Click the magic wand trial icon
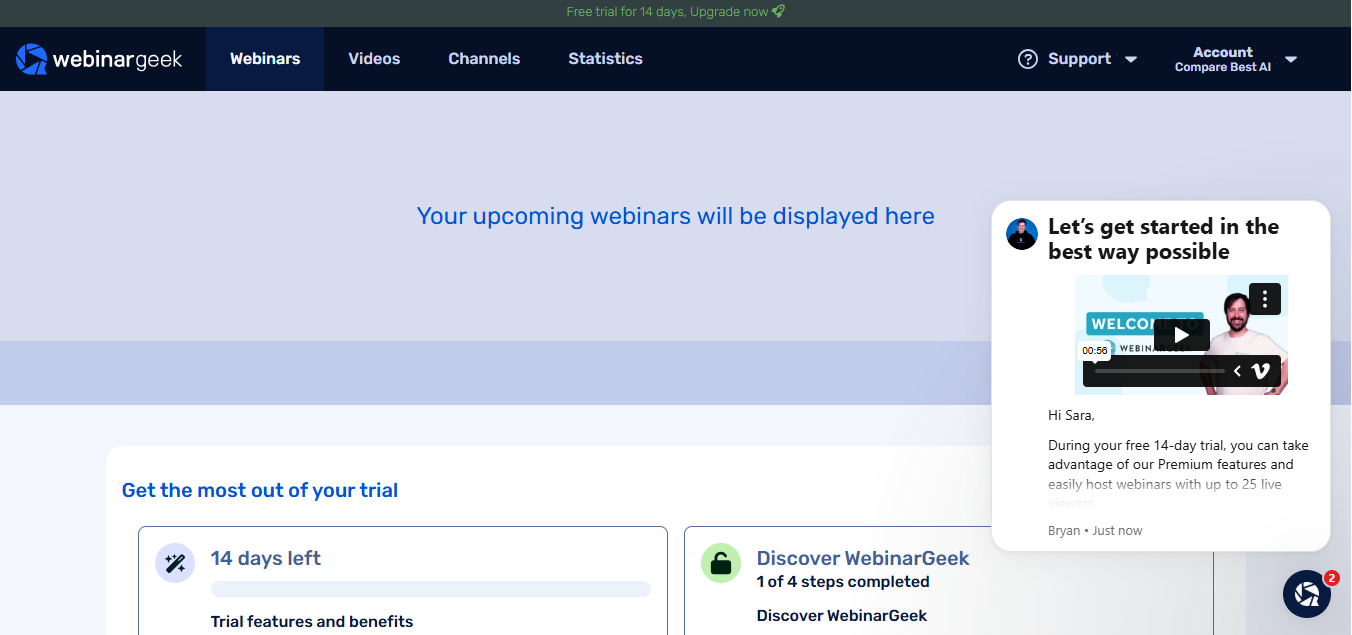 coord(175,563)
